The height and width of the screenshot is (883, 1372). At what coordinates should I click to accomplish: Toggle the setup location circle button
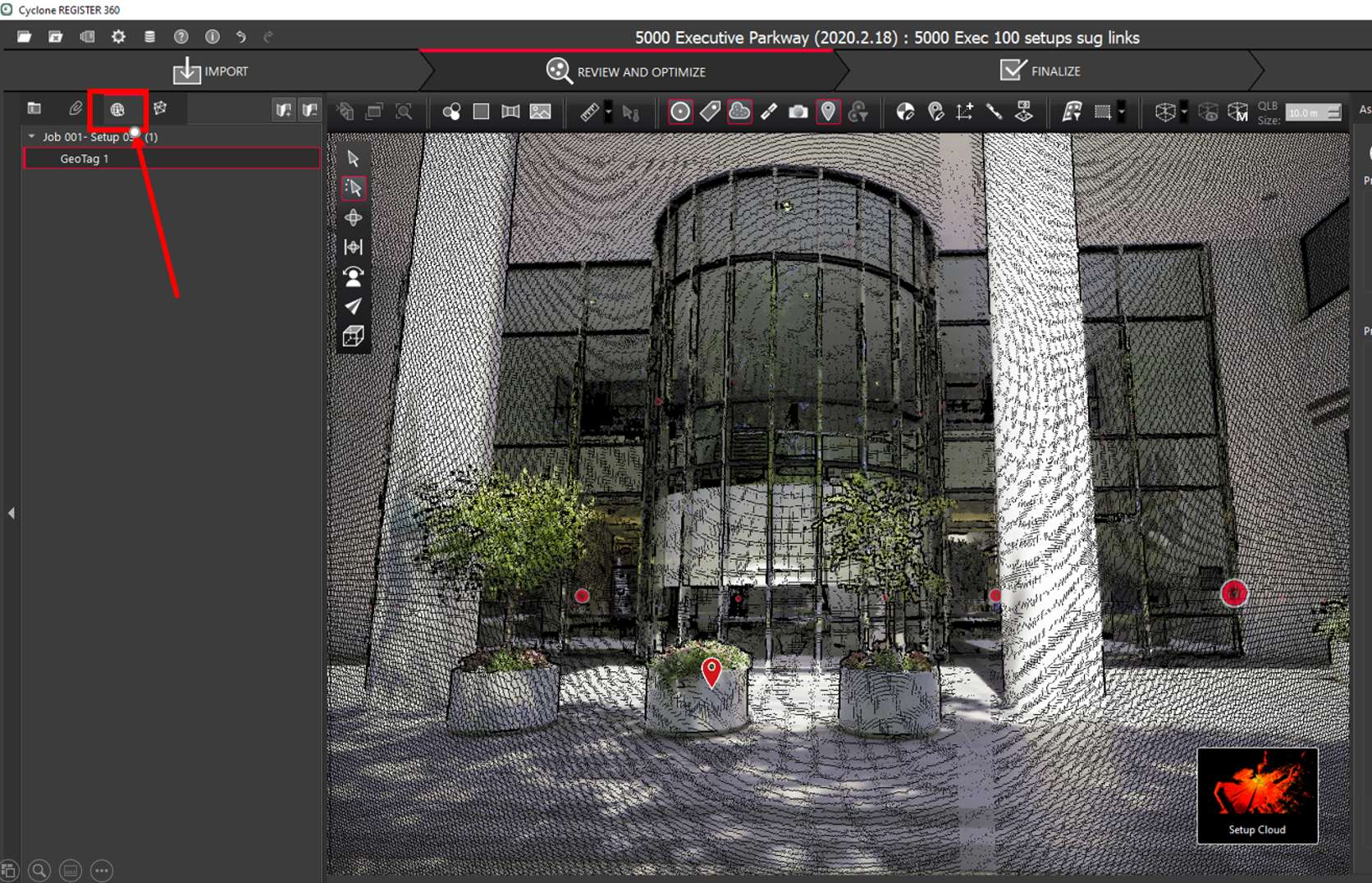(x=680, y=112)
